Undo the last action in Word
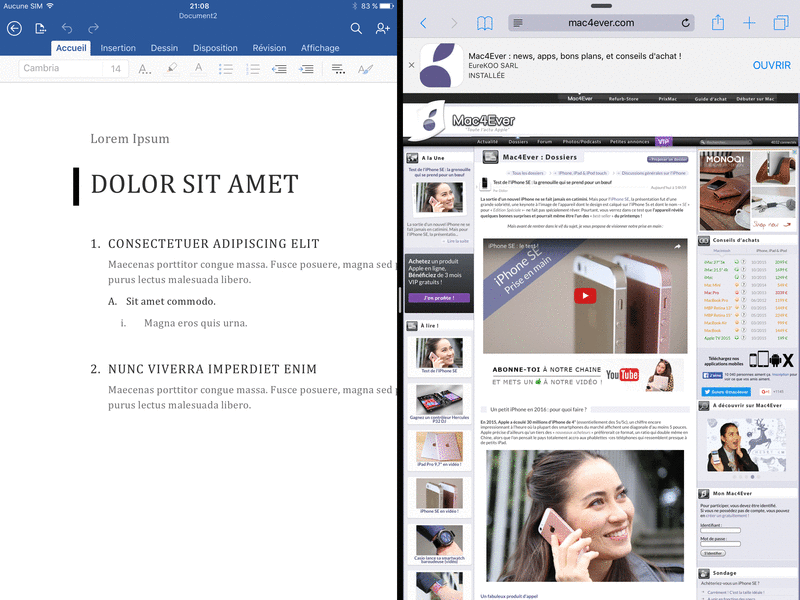This screenshot has width=800, height=600. [x=67, y=28]
